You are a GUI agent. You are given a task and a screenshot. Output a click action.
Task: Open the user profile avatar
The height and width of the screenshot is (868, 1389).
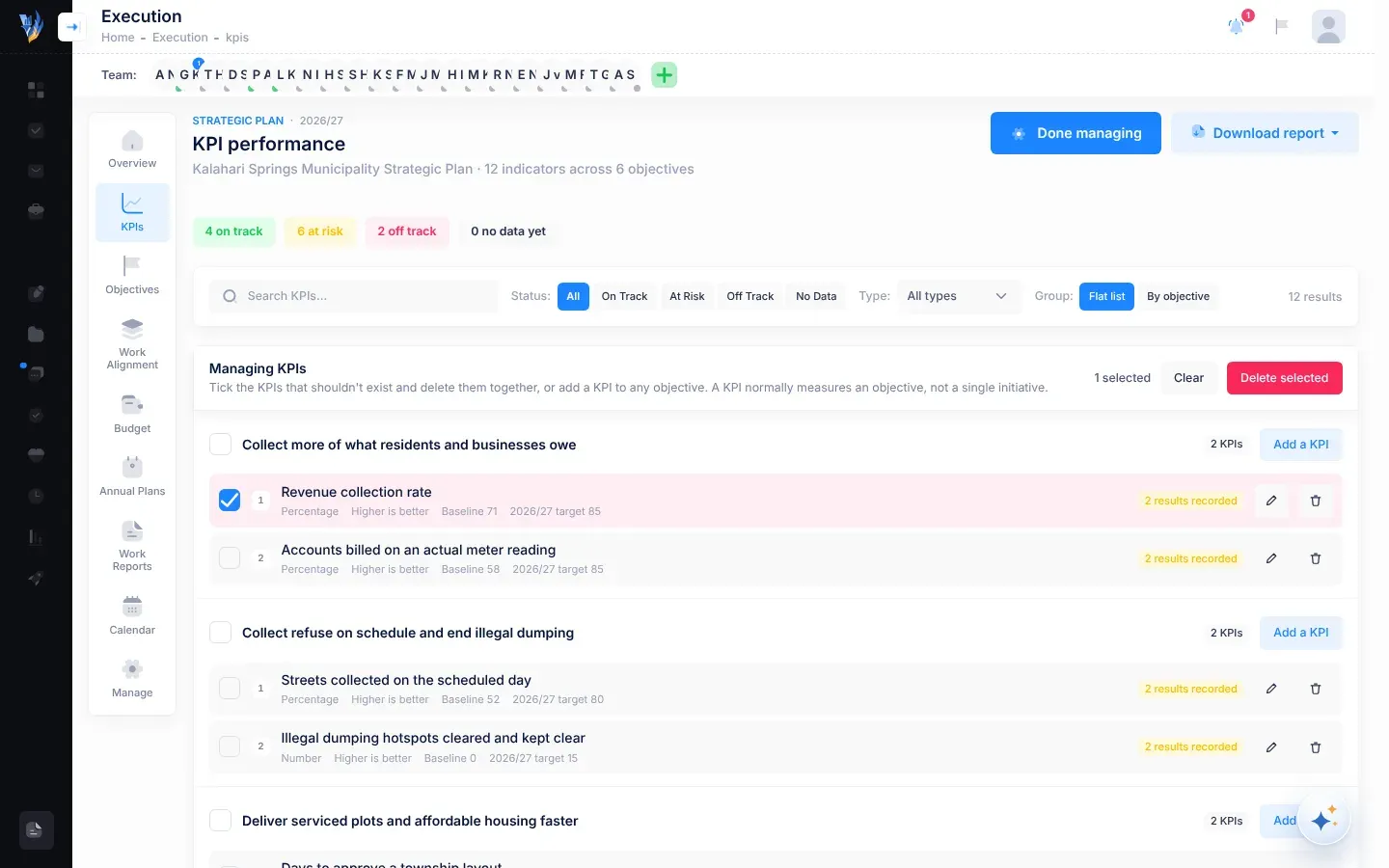pyautogui.click(x=1328, y=26)
